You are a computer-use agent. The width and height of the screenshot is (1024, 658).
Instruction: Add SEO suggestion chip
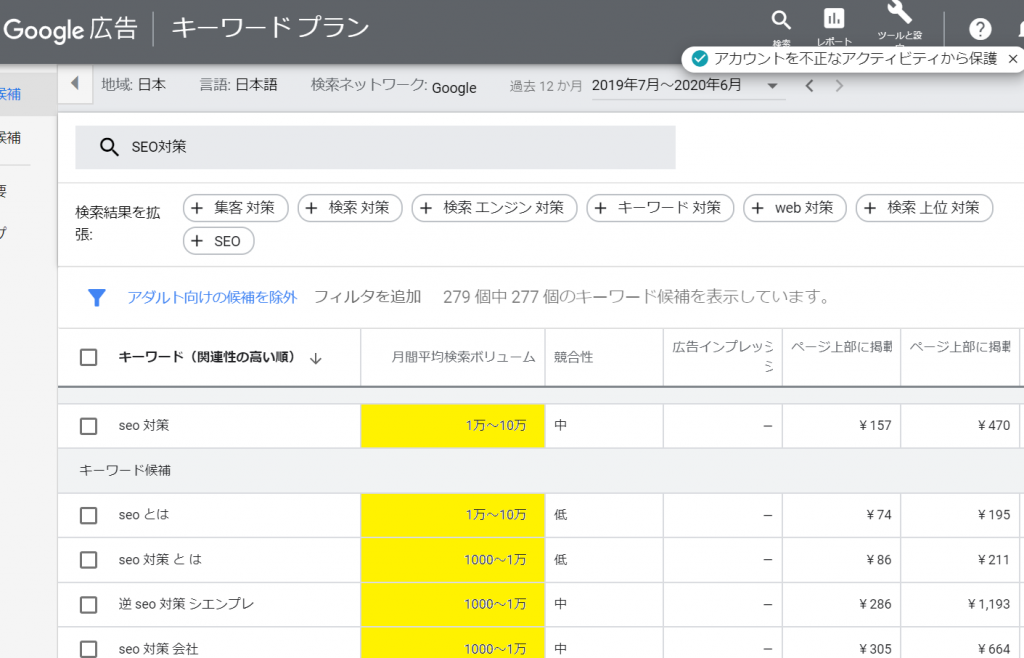pyautogui.click(x=218, y=242)
